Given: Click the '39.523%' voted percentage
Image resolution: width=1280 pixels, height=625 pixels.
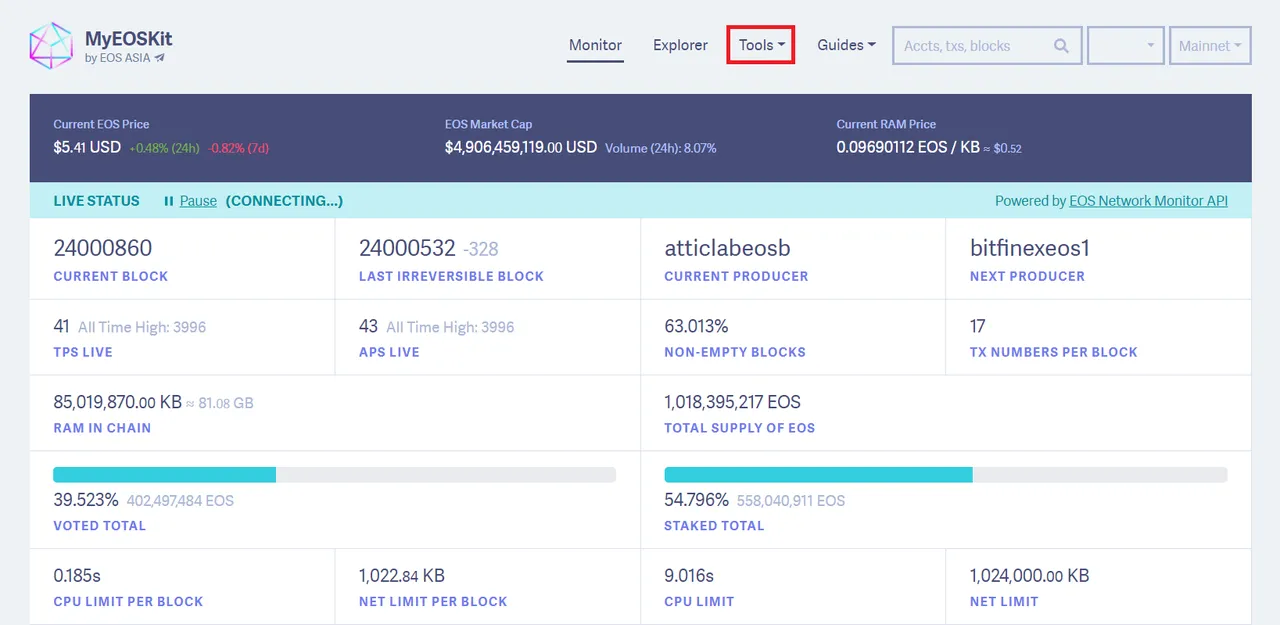Looking at the screenshot, I should (86, 499).
